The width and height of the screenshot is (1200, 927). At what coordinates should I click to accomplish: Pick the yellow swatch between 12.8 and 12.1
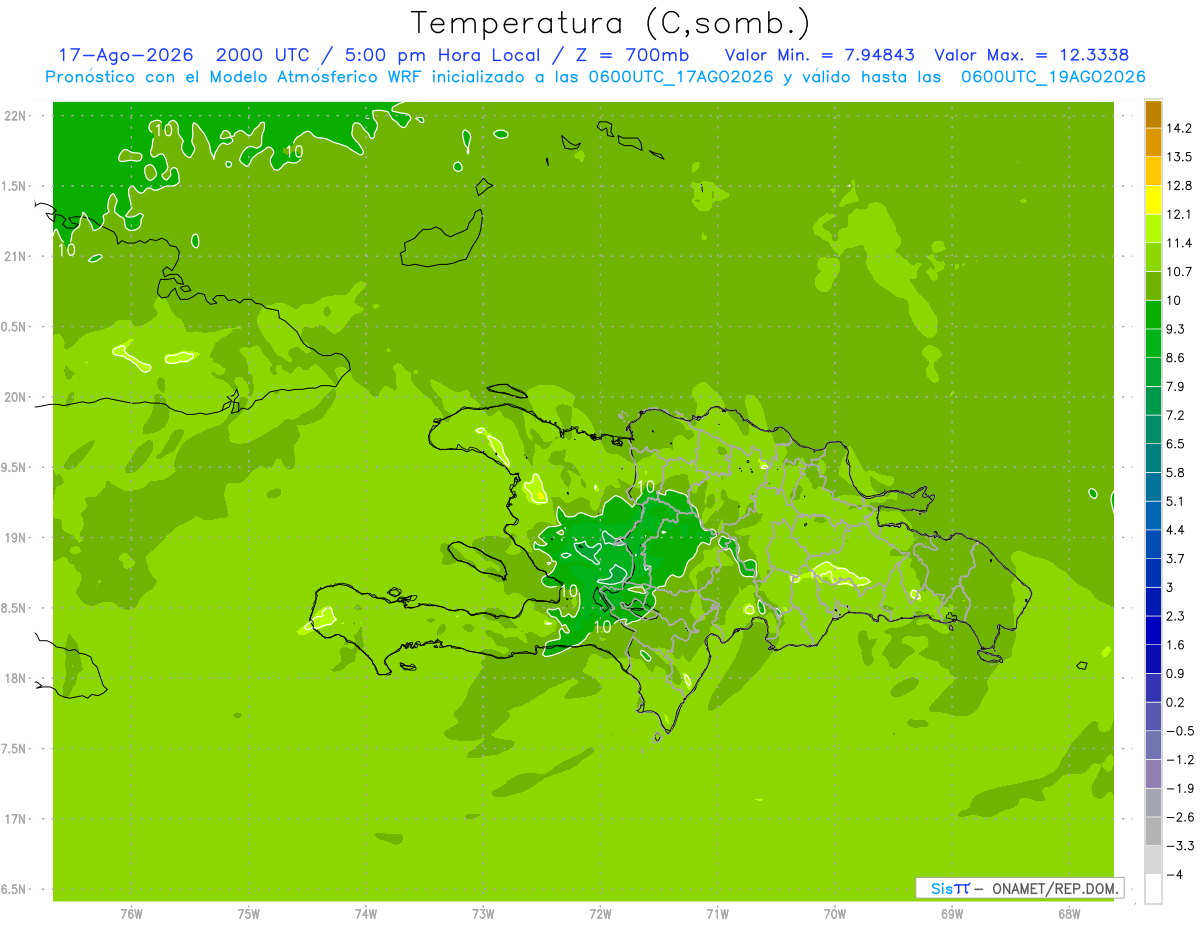1153,200
